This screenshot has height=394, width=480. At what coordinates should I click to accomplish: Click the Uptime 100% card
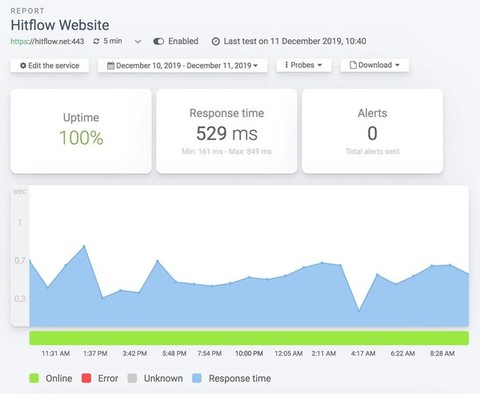(81, 131)
